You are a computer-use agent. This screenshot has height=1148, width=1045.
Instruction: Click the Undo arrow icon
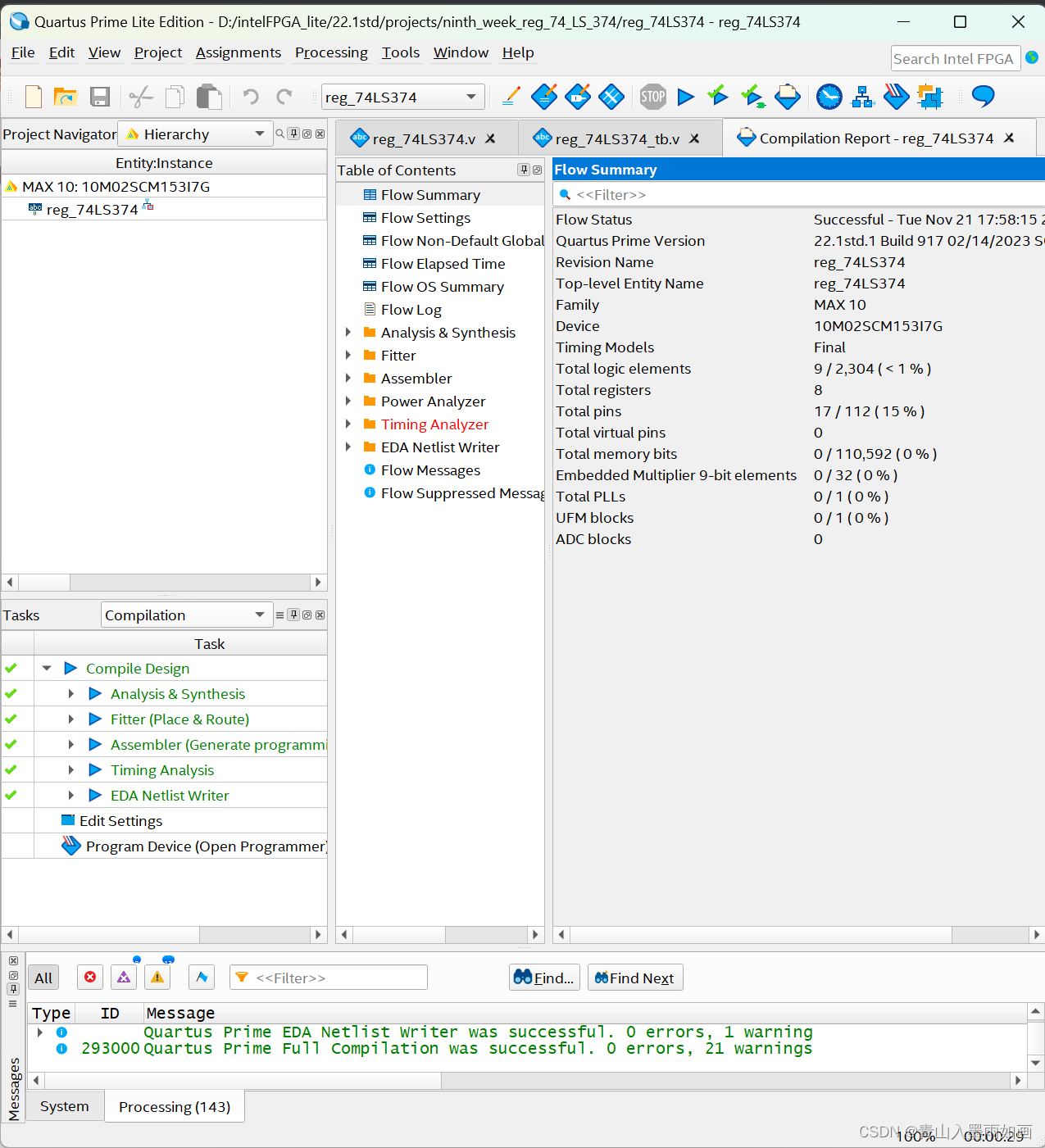(x=251, y=97)
